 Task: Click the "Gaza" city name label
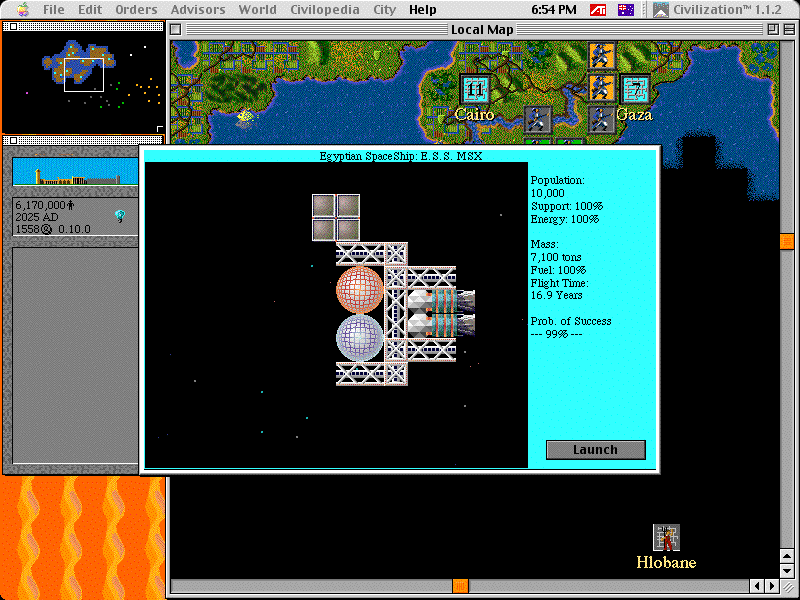click(634, 114)
